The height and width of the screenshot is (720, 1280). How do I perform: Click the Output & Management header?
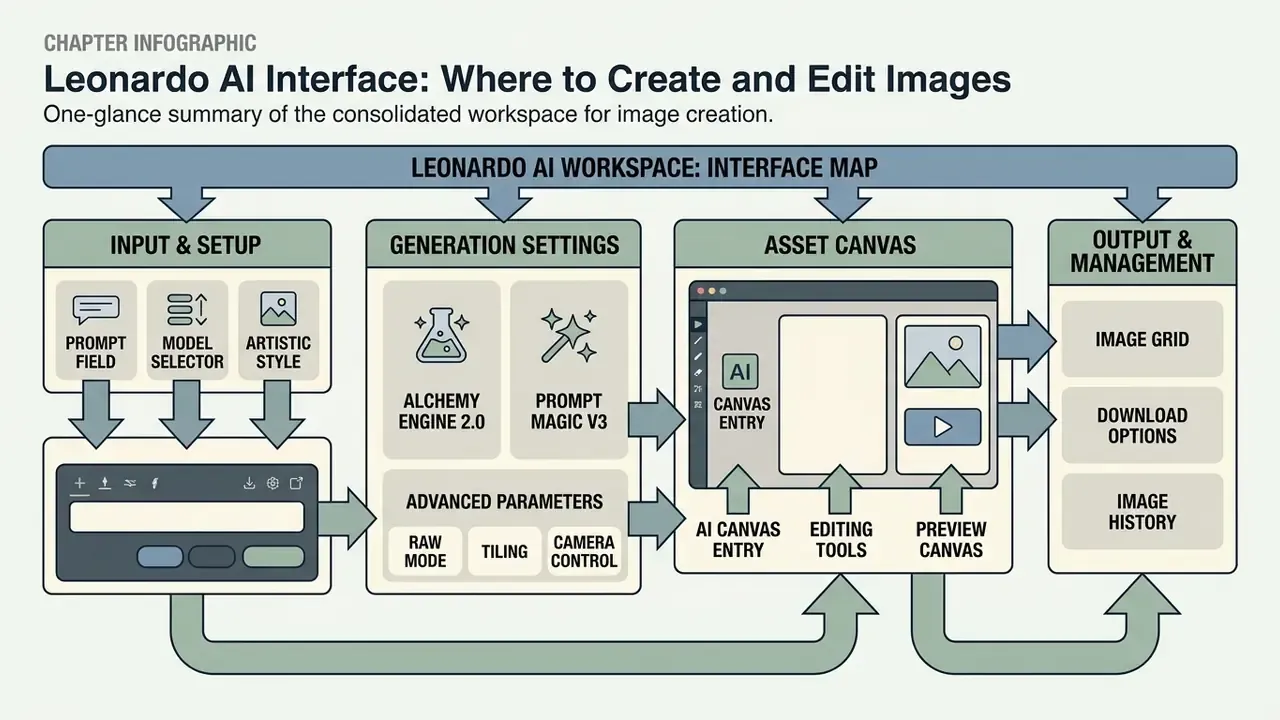1142,251
